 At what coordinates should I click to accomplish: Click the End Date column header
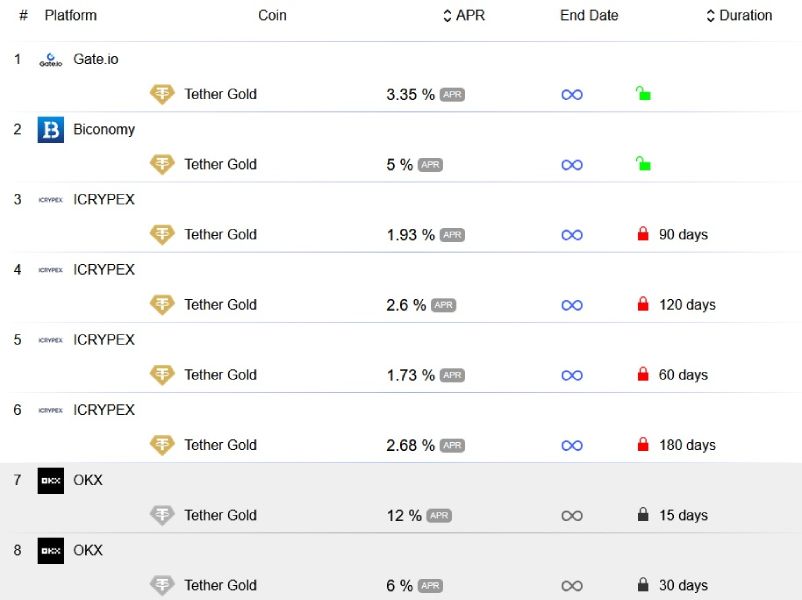pos(589,15)
